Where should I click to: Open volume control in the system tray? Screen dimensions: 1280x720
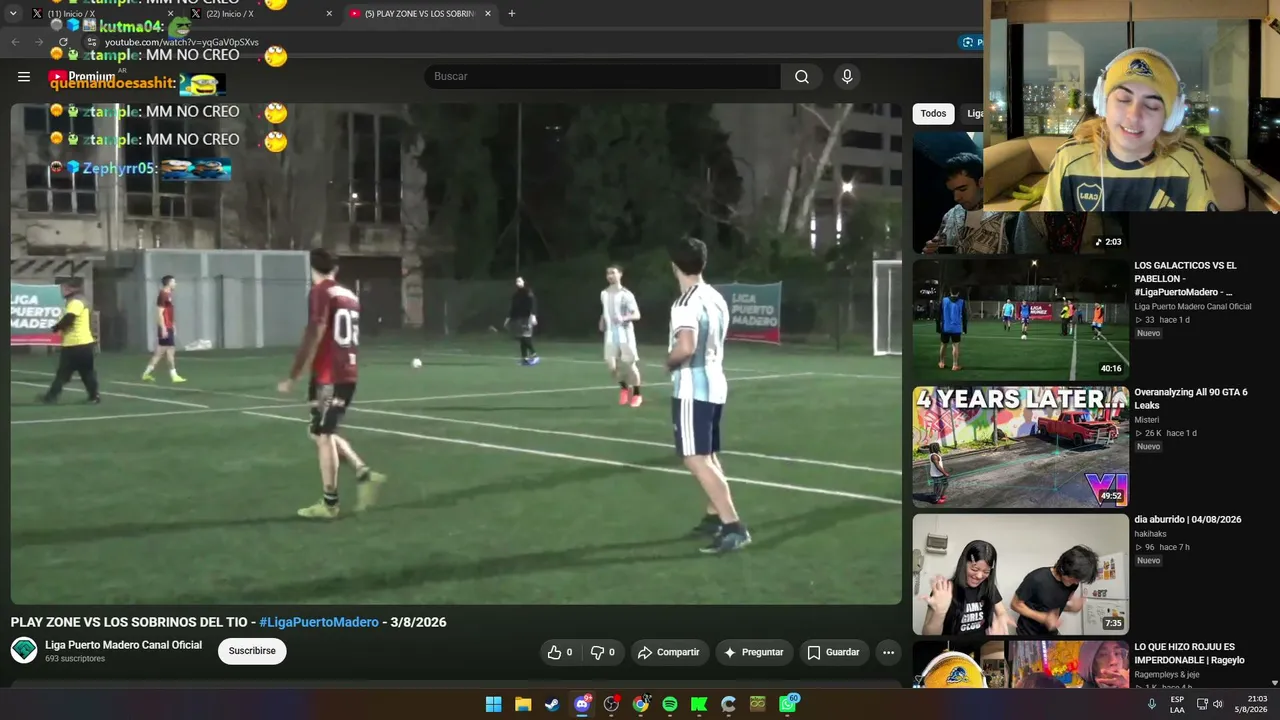click(1218, 704)
